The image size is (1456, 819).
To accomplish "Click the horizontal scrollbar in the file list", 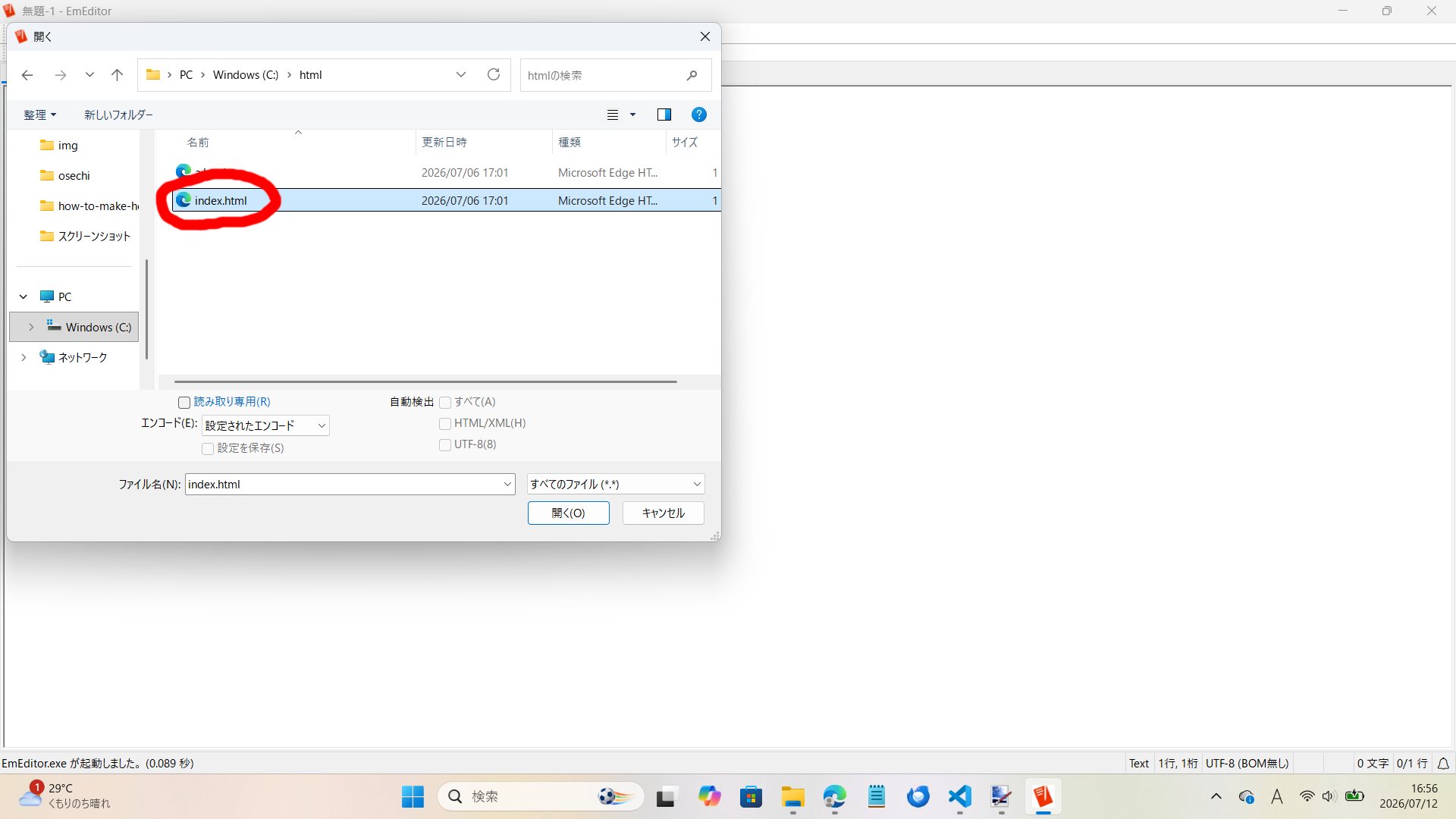I will click(x=425, y=381).
